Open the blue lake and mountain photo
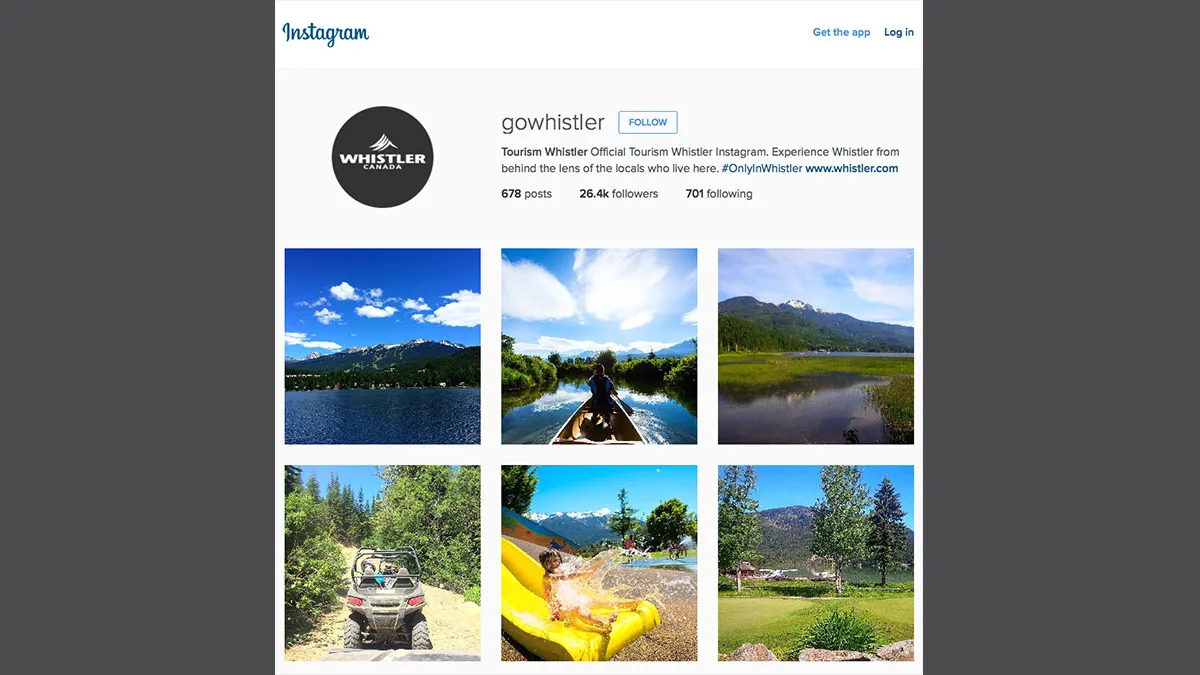1200x675 pixels. 382,346
